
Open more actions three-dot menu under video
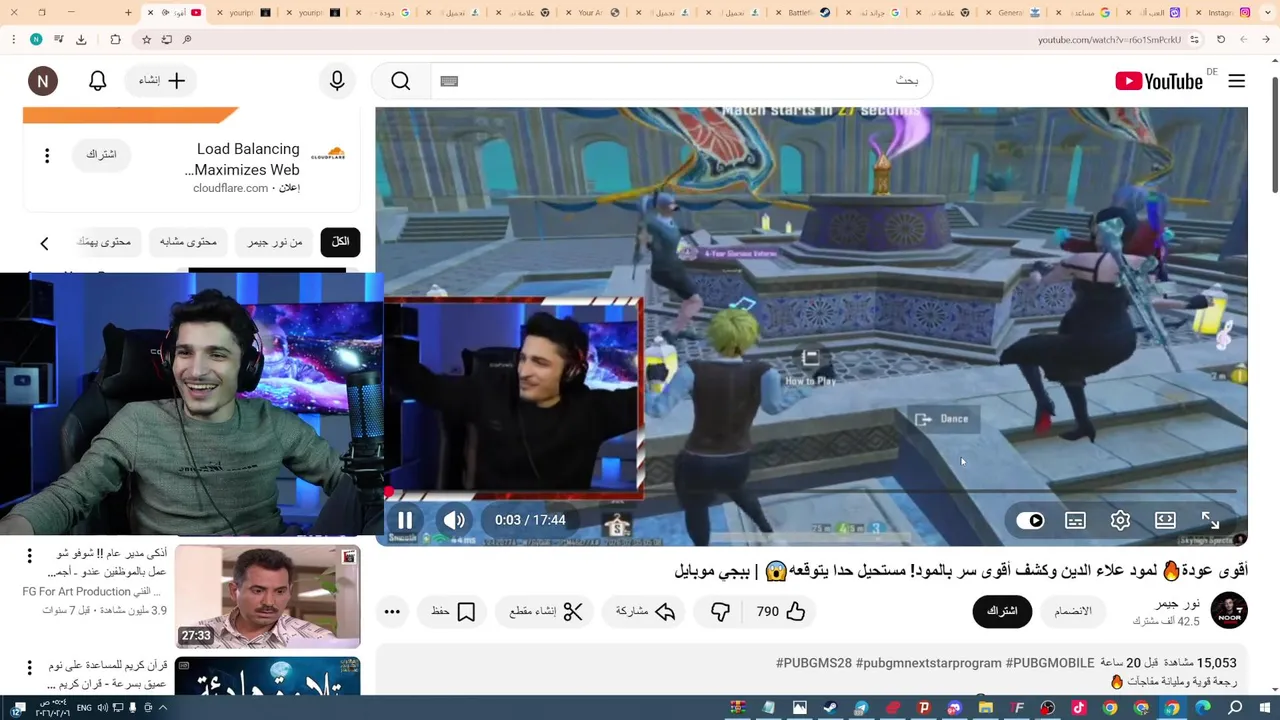pyautogui.click(x=392, y=611)
